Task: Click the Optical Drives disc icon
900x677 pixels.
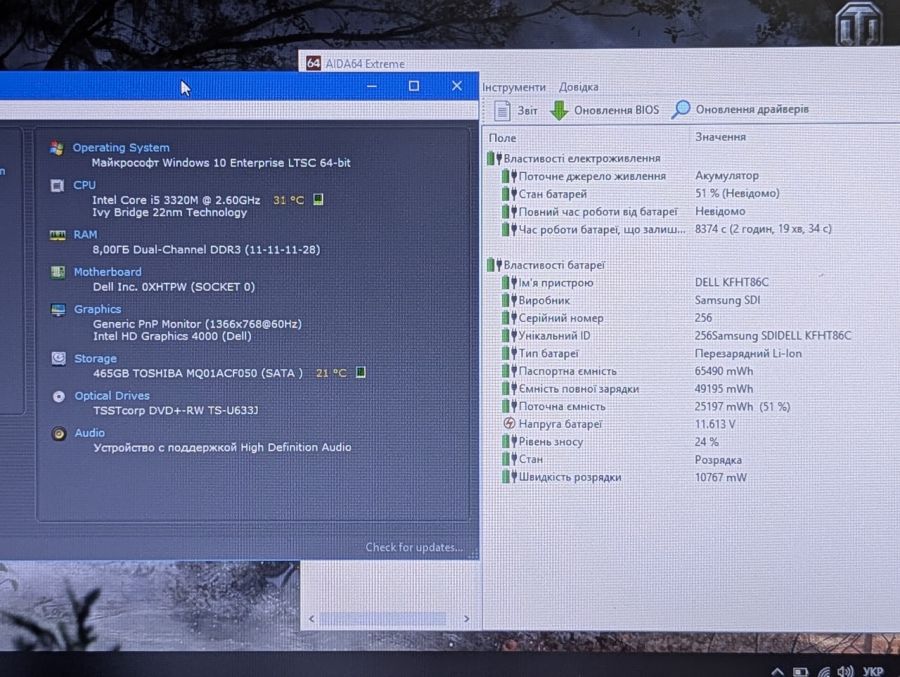Action: click(x=59, y=396)
